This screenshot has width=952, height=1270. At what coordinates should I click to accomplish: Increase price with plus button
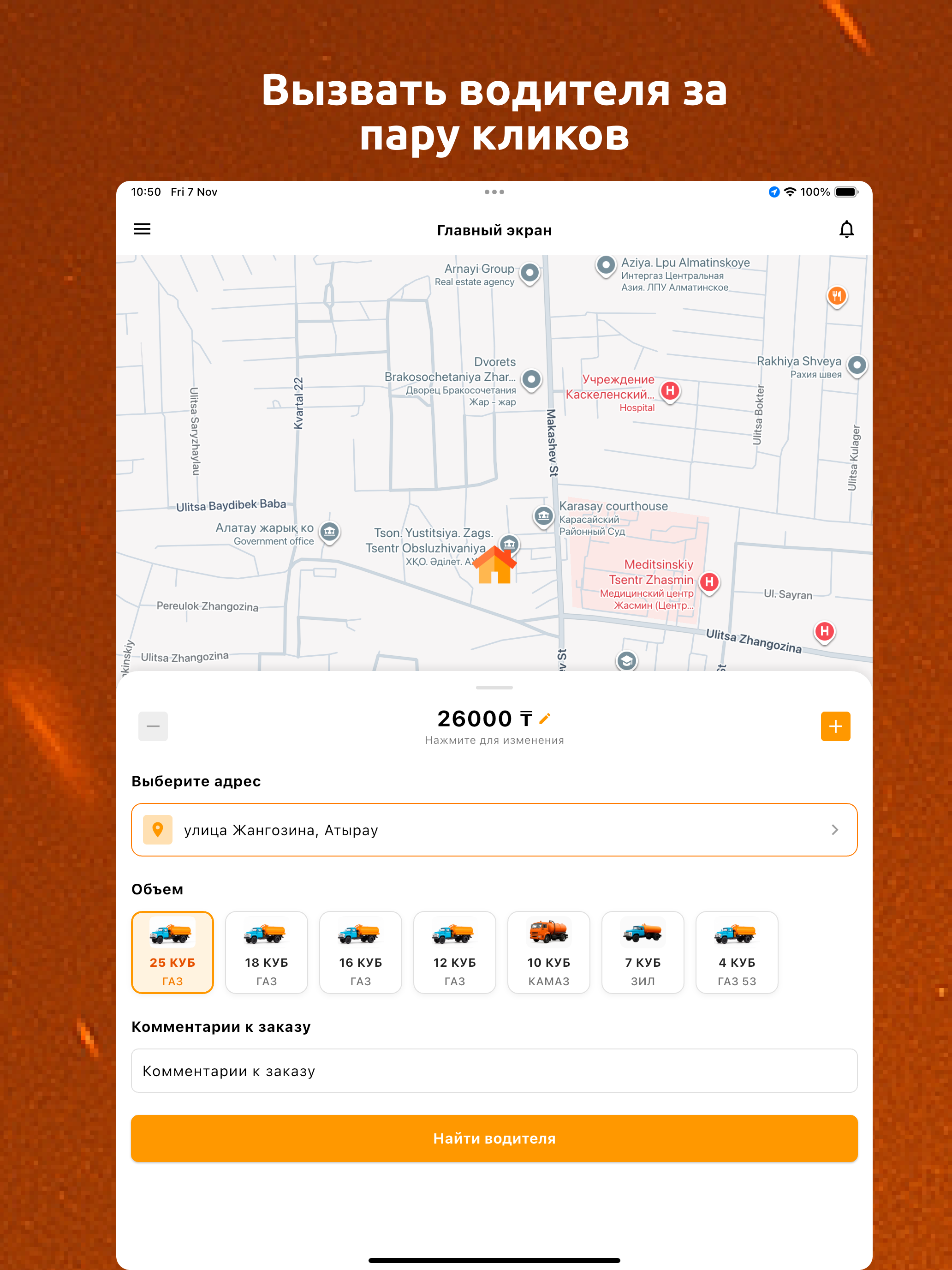pos(835,726)
